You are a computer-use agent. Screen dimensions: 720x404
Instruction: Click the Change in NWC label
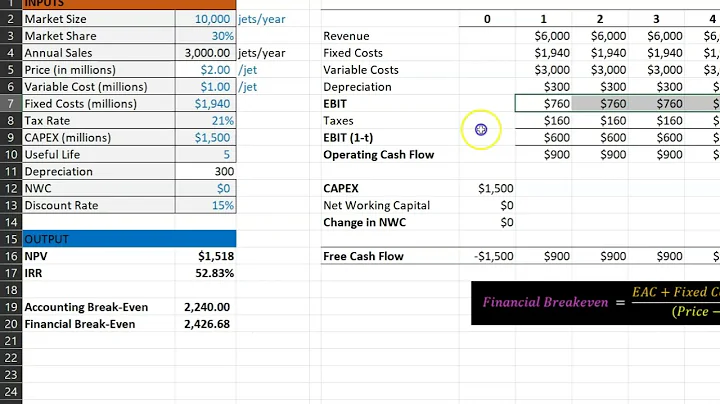(x=365, y=223)
